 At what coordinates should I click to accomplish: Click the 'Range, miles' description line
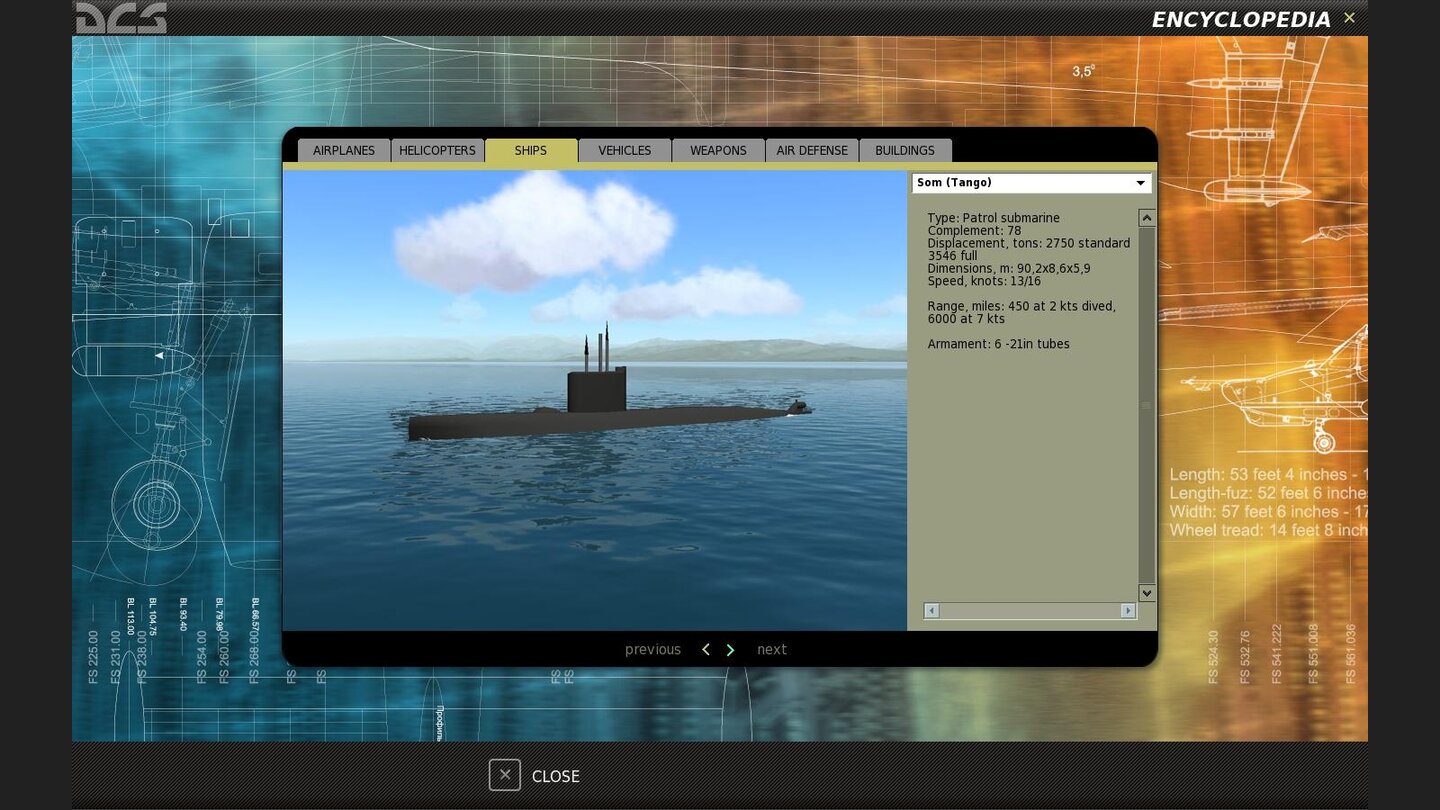tap(1021, 312)
